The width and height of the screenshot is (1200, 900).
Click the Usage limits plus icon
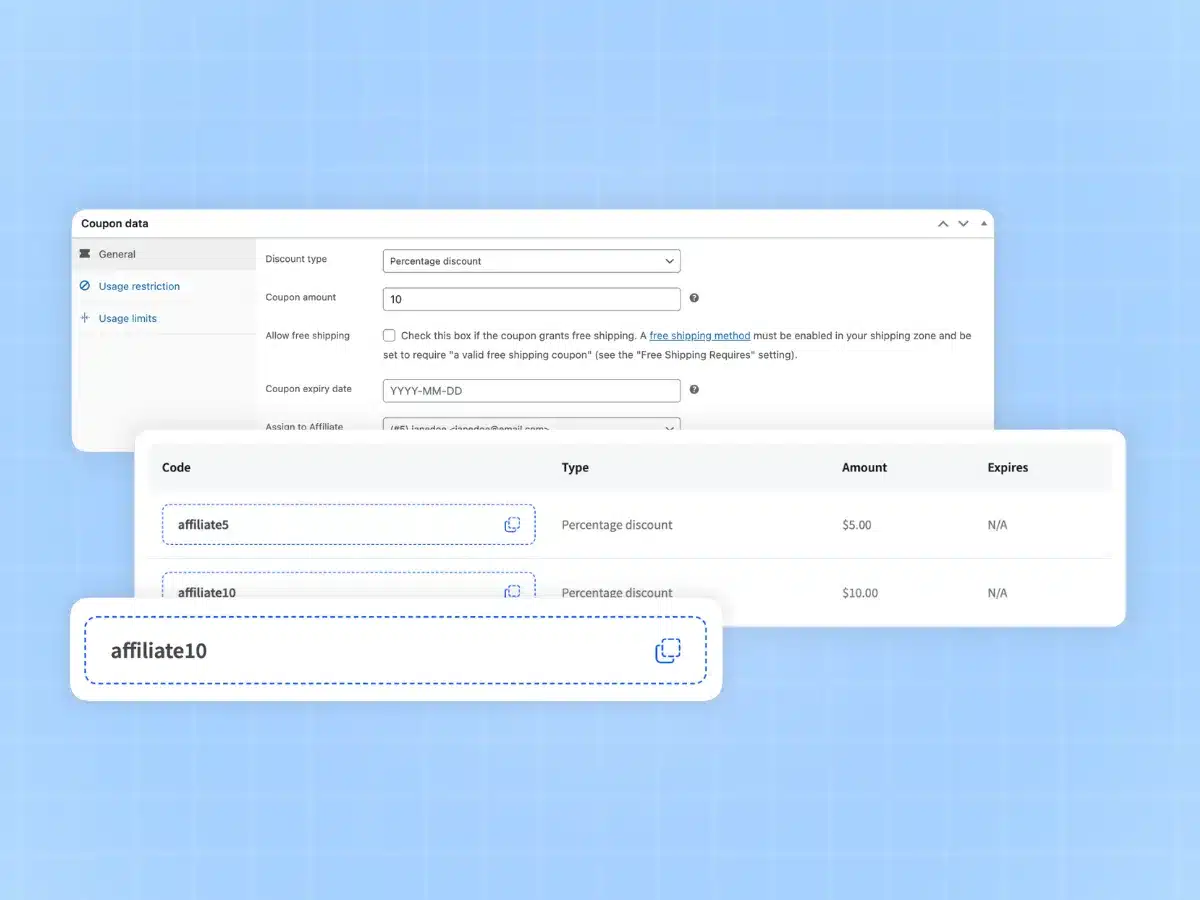[x=85, y=318]
